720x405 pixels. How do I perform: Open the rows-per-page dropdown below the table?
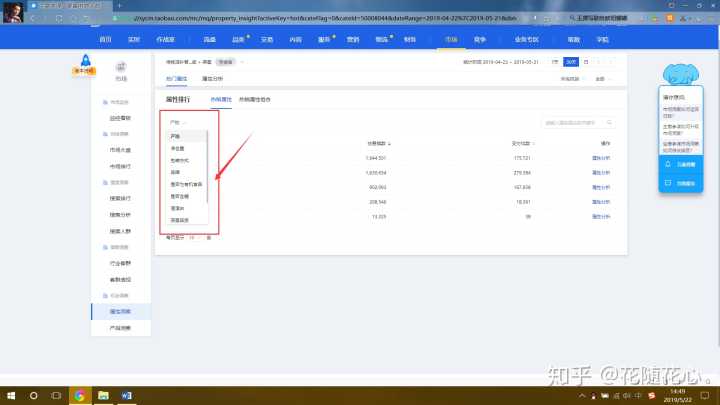tap(195, 237)
